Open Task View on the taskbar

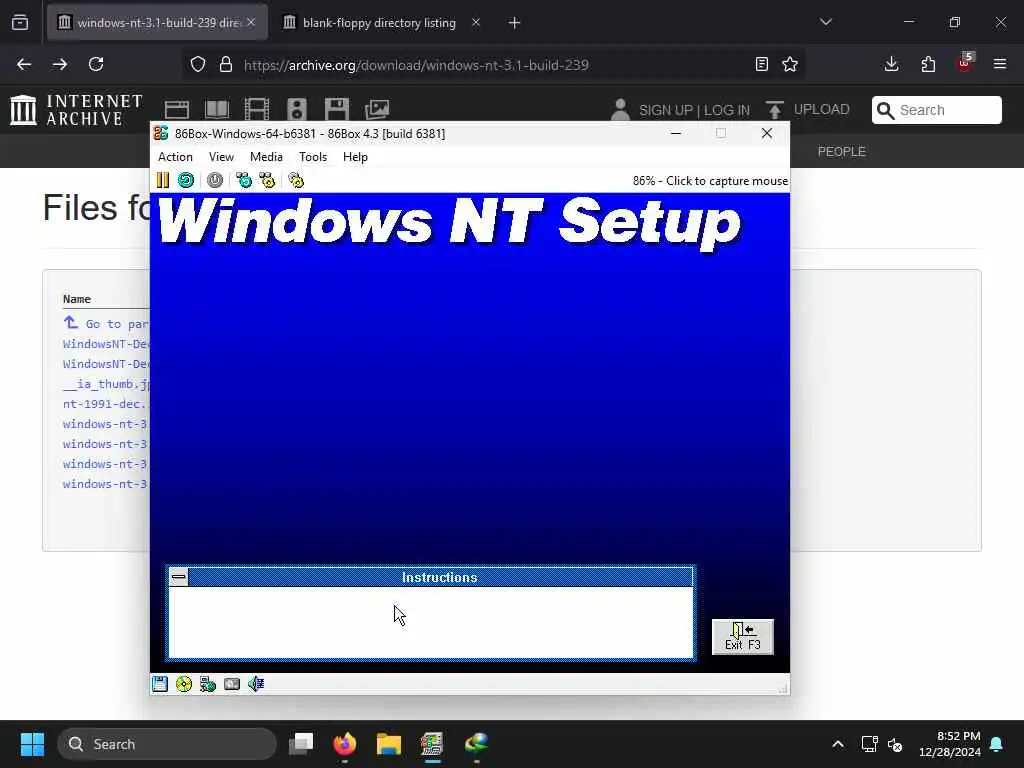[301, 744]
